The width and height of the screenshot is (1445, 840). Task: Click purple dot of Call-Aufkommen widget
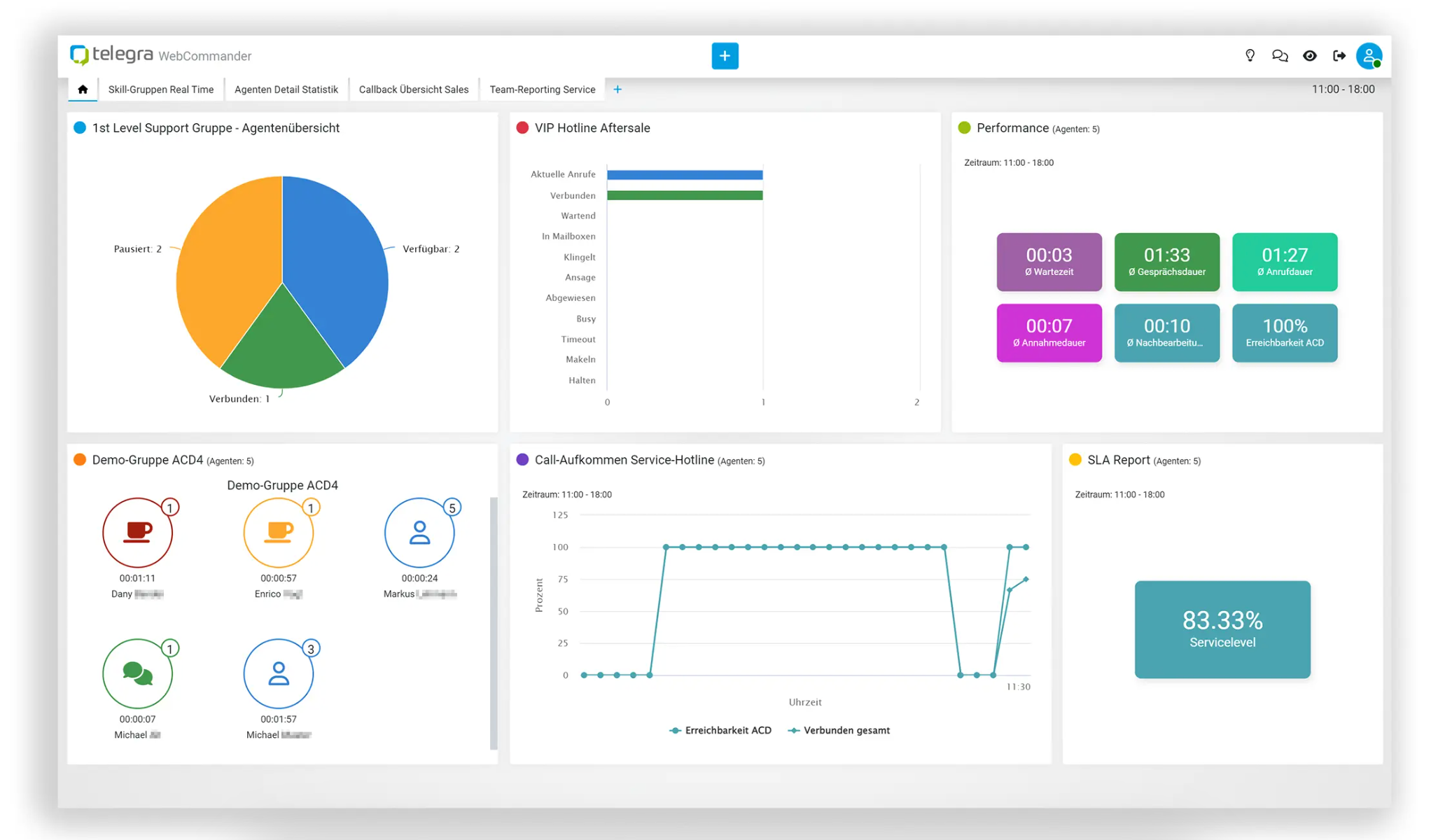click(522, 460)
